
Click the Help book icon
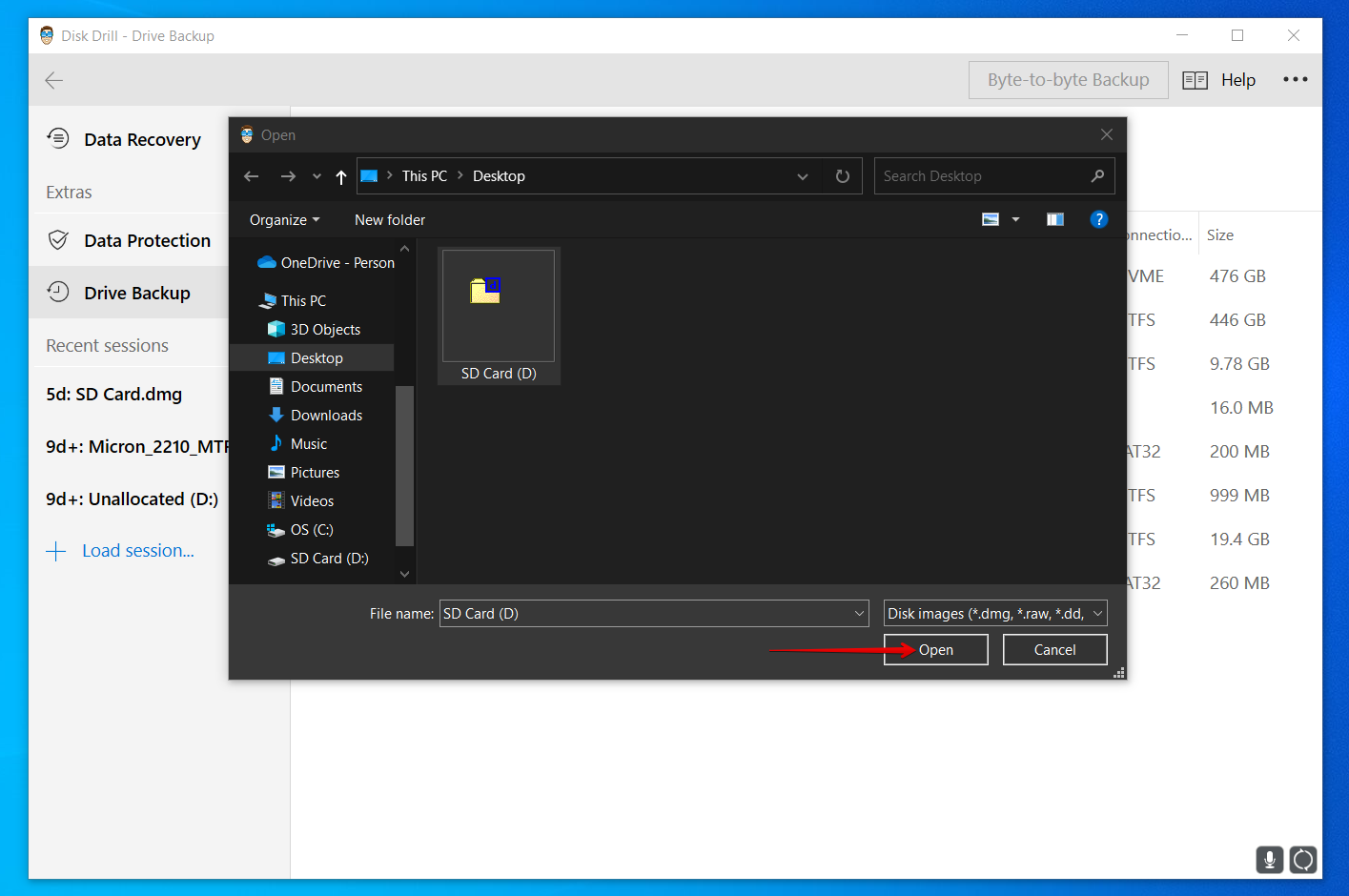1195,80
